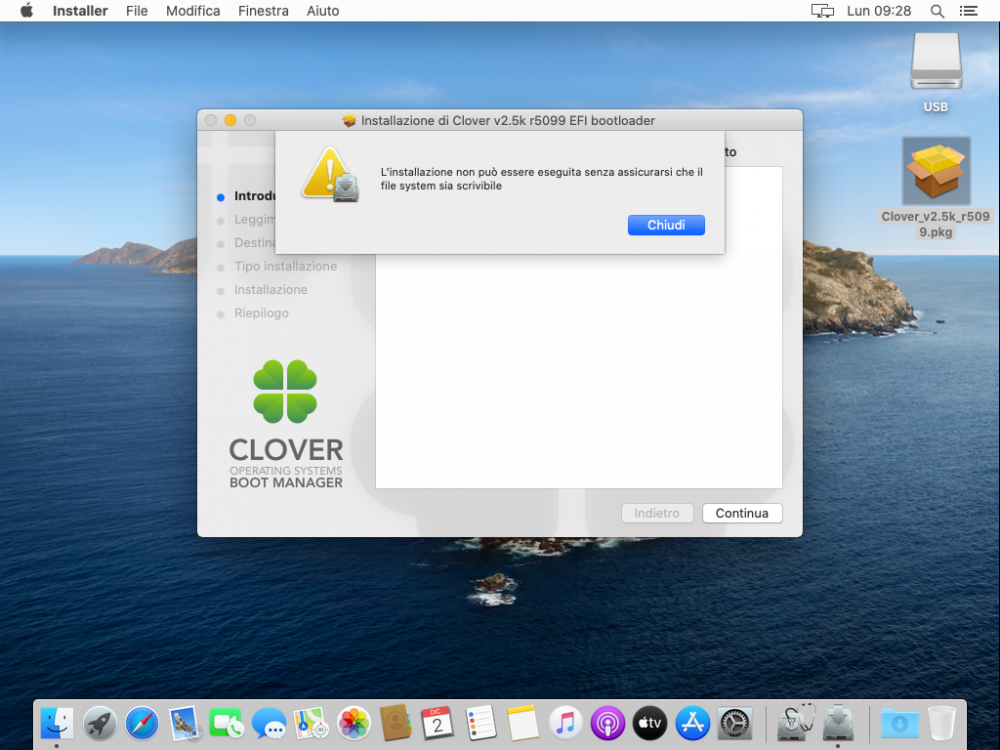
Task: Open Podcasts from the Dock
Action: (607, 723)
